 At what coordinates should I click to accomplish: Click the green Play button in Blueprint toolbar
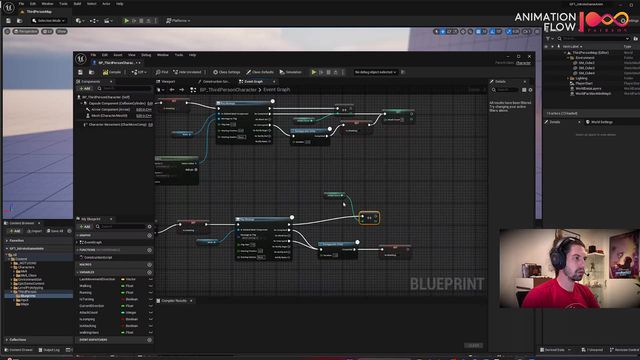313,72
